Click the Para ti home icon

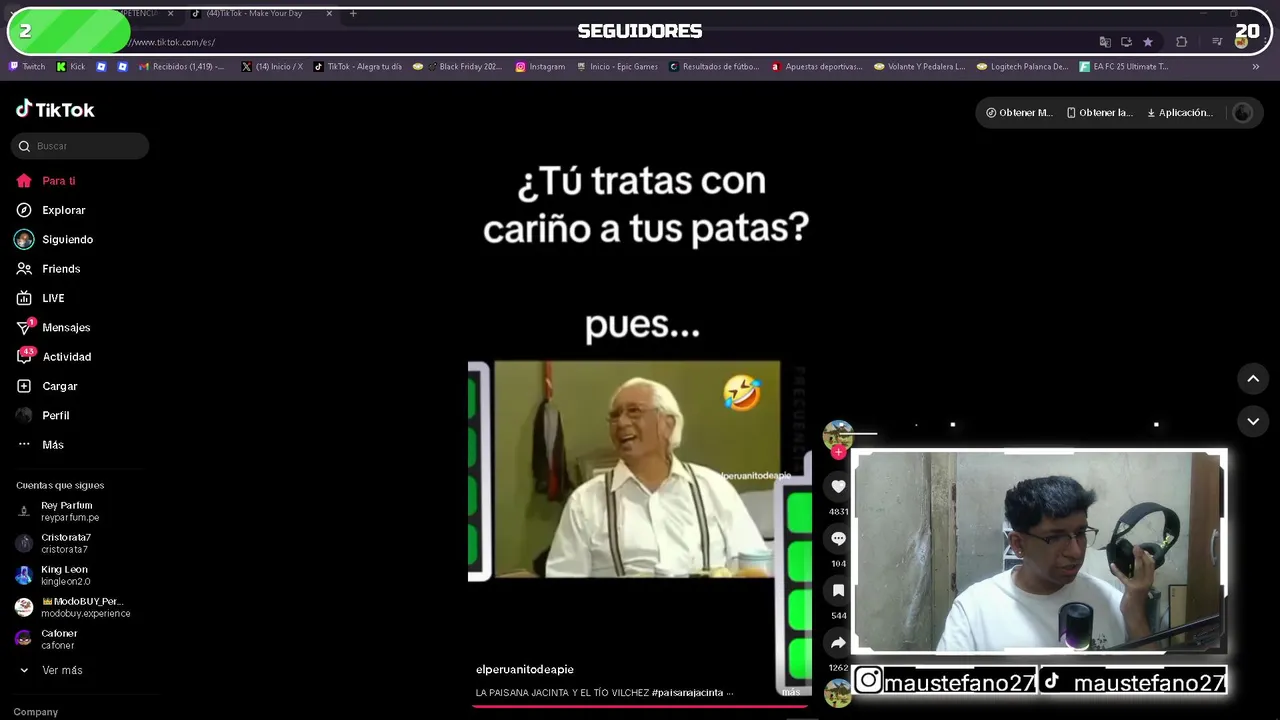(24, 181)
